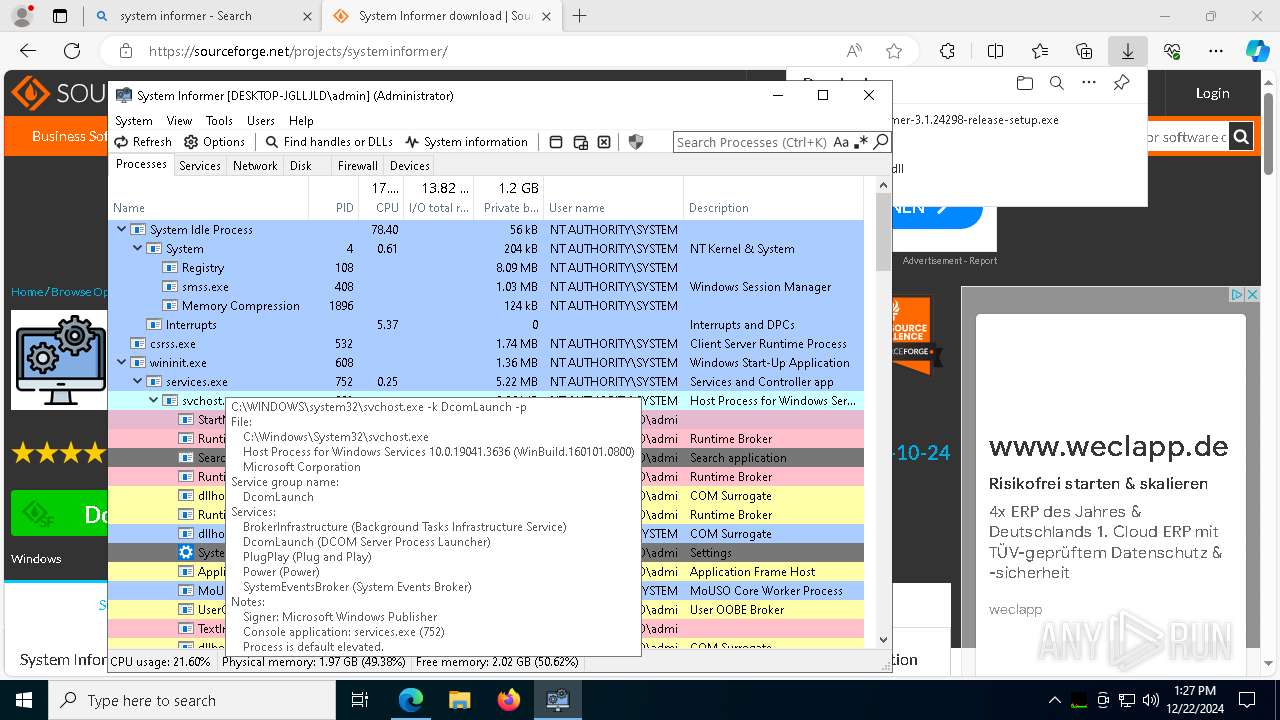Image resolution: width=1280 pixels, height=720 pixels.
Task: Open the Users menu
Action: point(261,120)
